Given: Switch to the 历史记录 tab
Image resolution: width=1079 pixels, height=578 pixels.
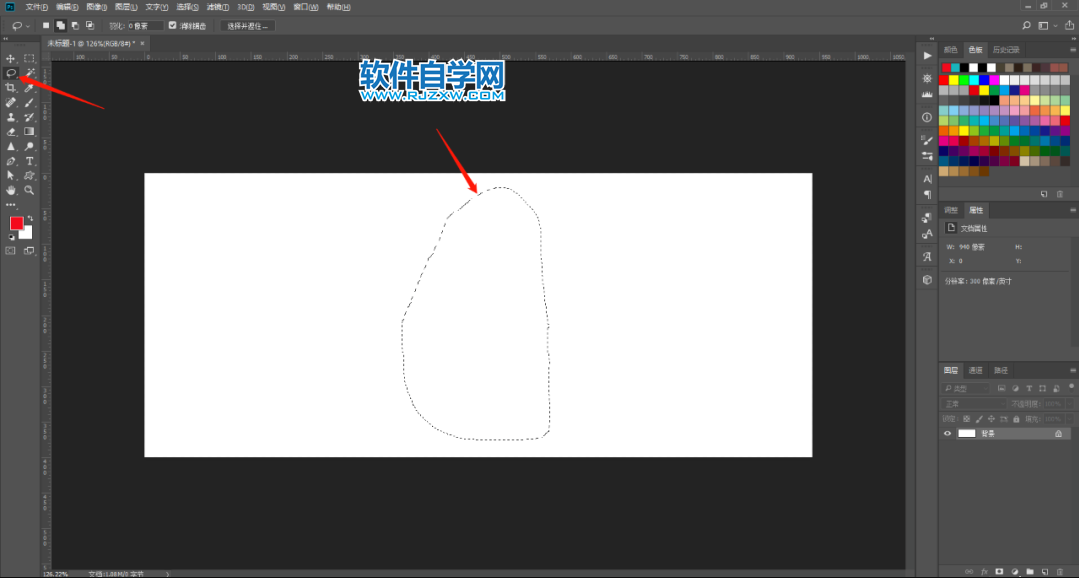Looking at the screenshot, I should (1005, 50).
